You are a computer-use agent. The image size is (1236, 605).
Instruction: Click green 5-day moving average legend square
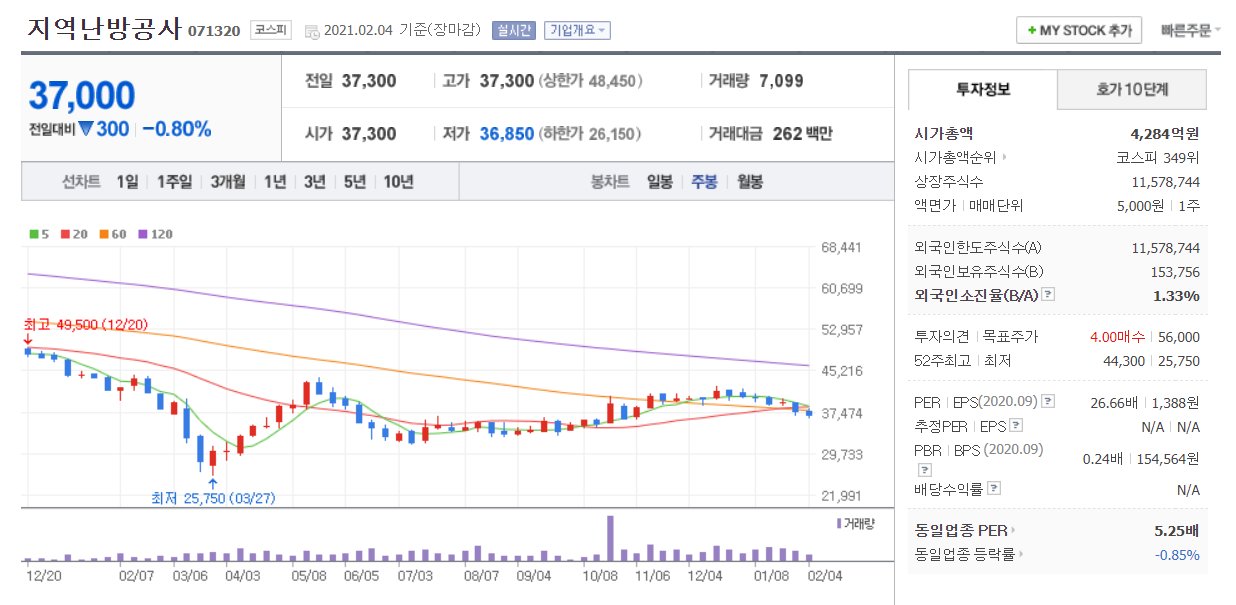(33, 234)
